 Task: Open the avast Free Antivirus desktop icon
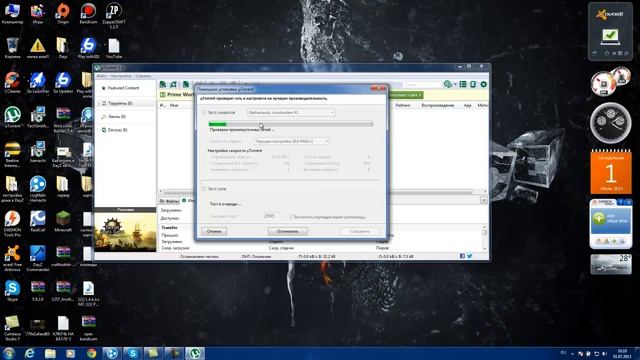point(13,258)
